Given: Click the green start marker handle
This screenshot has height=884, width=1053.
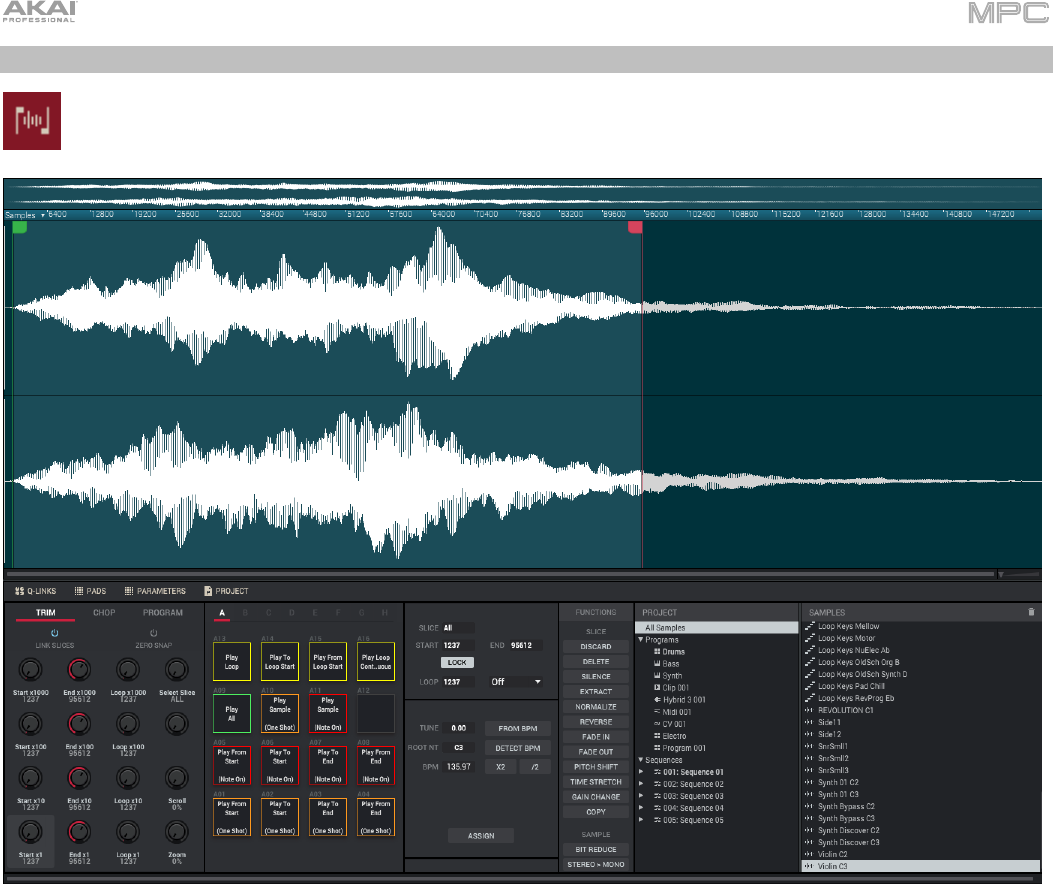Looking at the screenshot, I should coord(20,228).
